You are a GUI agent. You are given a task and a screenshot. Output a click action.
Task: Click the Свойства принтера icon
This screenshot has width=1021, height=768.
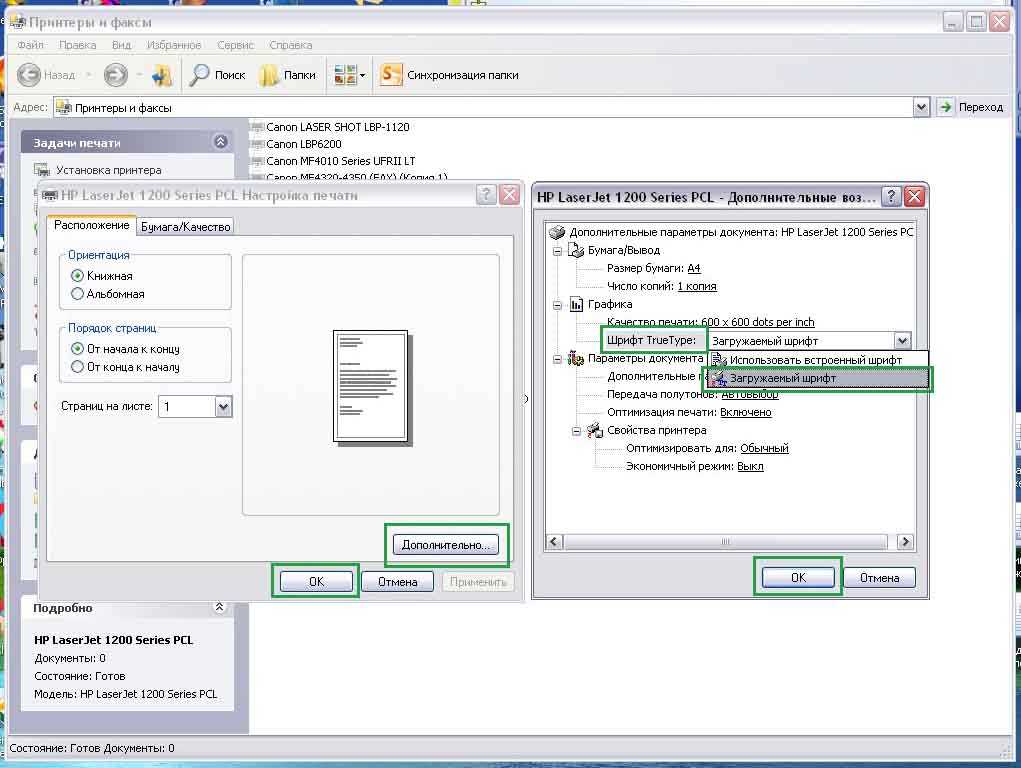tap(594, 430)
